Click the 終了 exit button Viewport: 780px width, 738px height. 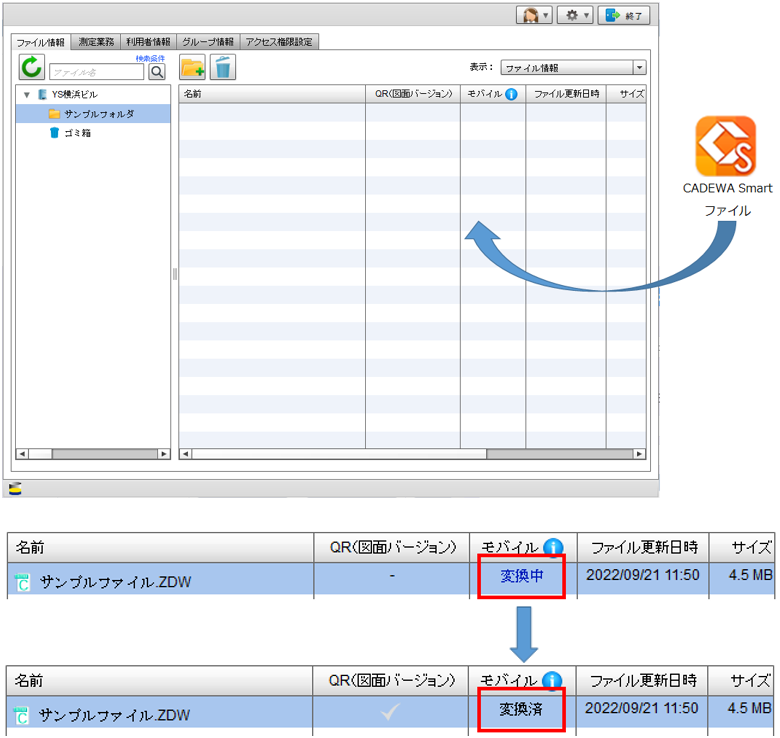626,16
